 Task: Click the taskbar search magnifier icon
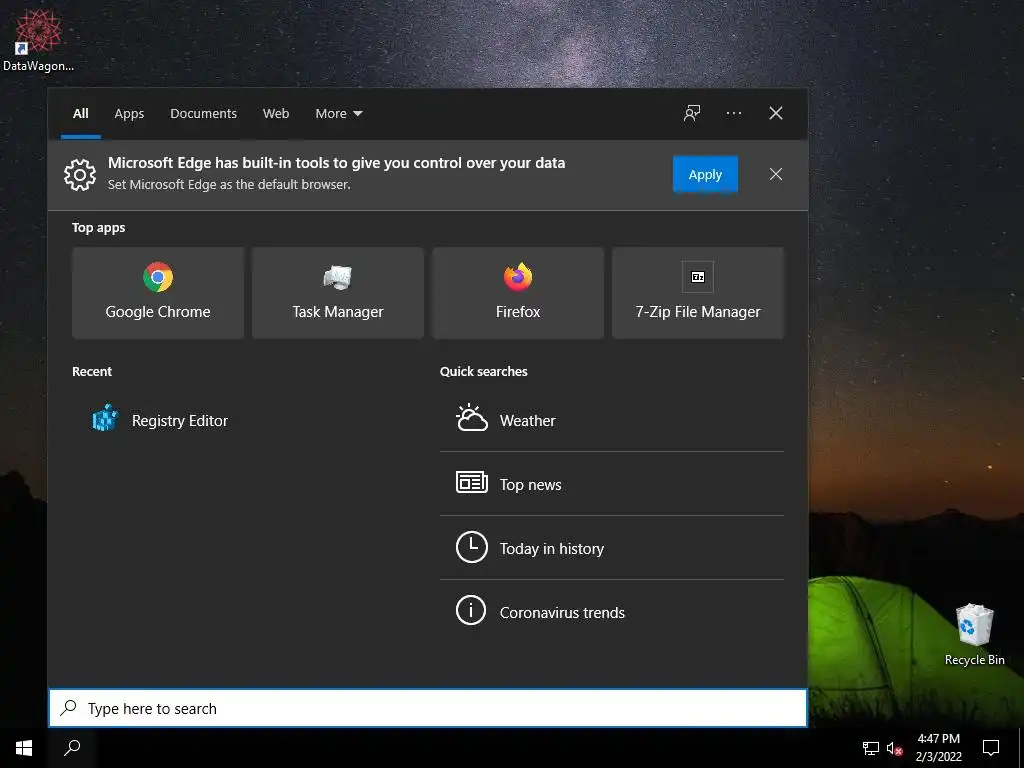(x=72, y=748)
